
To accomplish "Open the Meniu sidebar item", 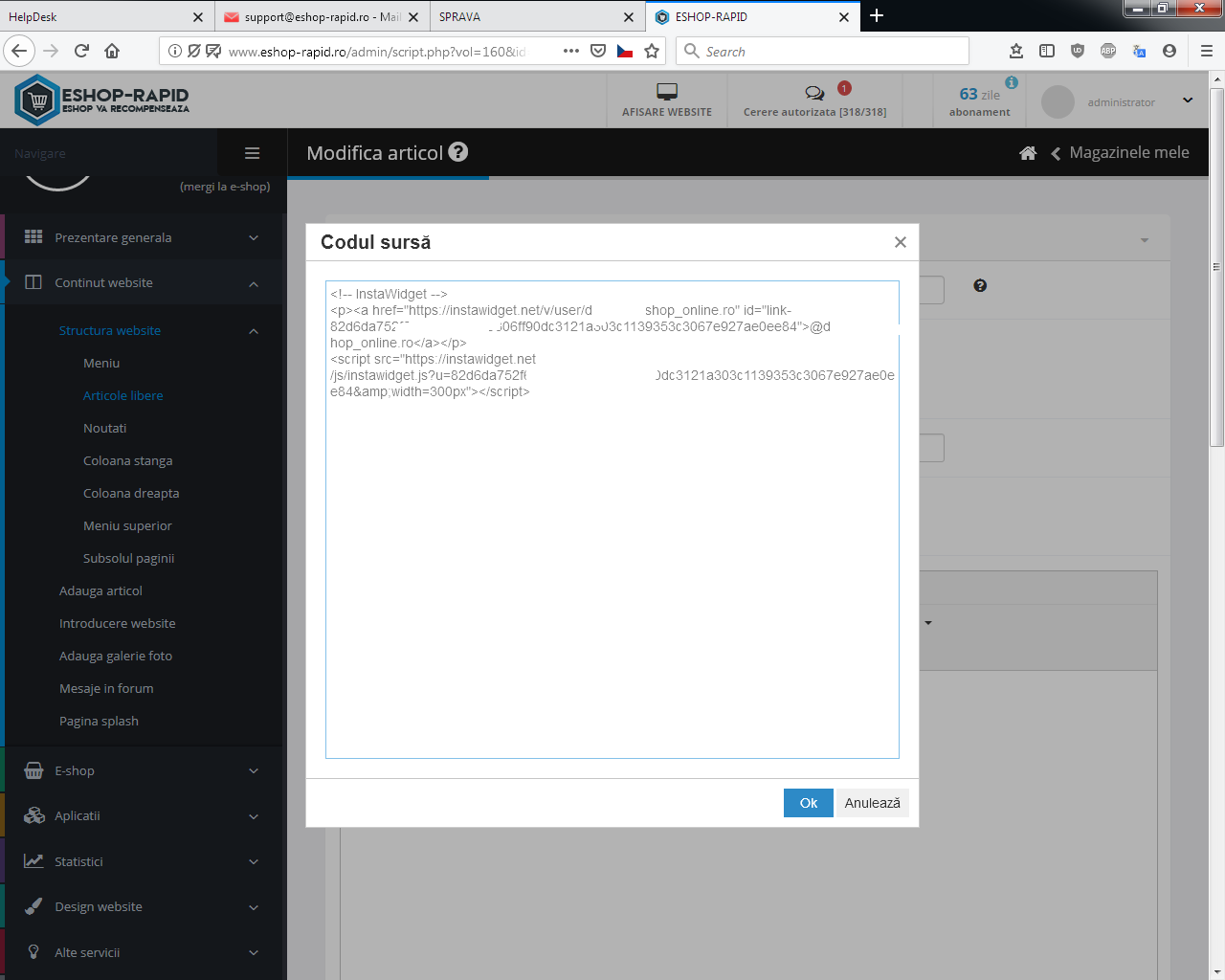I will (x=101, y=363).
